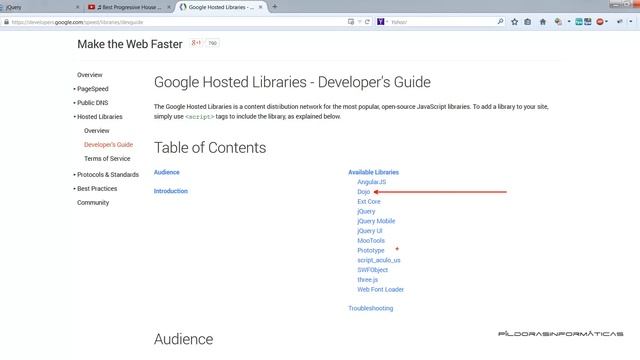The height and width of the screenshot is (360, 640).
Task: Click the arrow-shaped toolbar extension icon
Action: click(x=620, y=22)
